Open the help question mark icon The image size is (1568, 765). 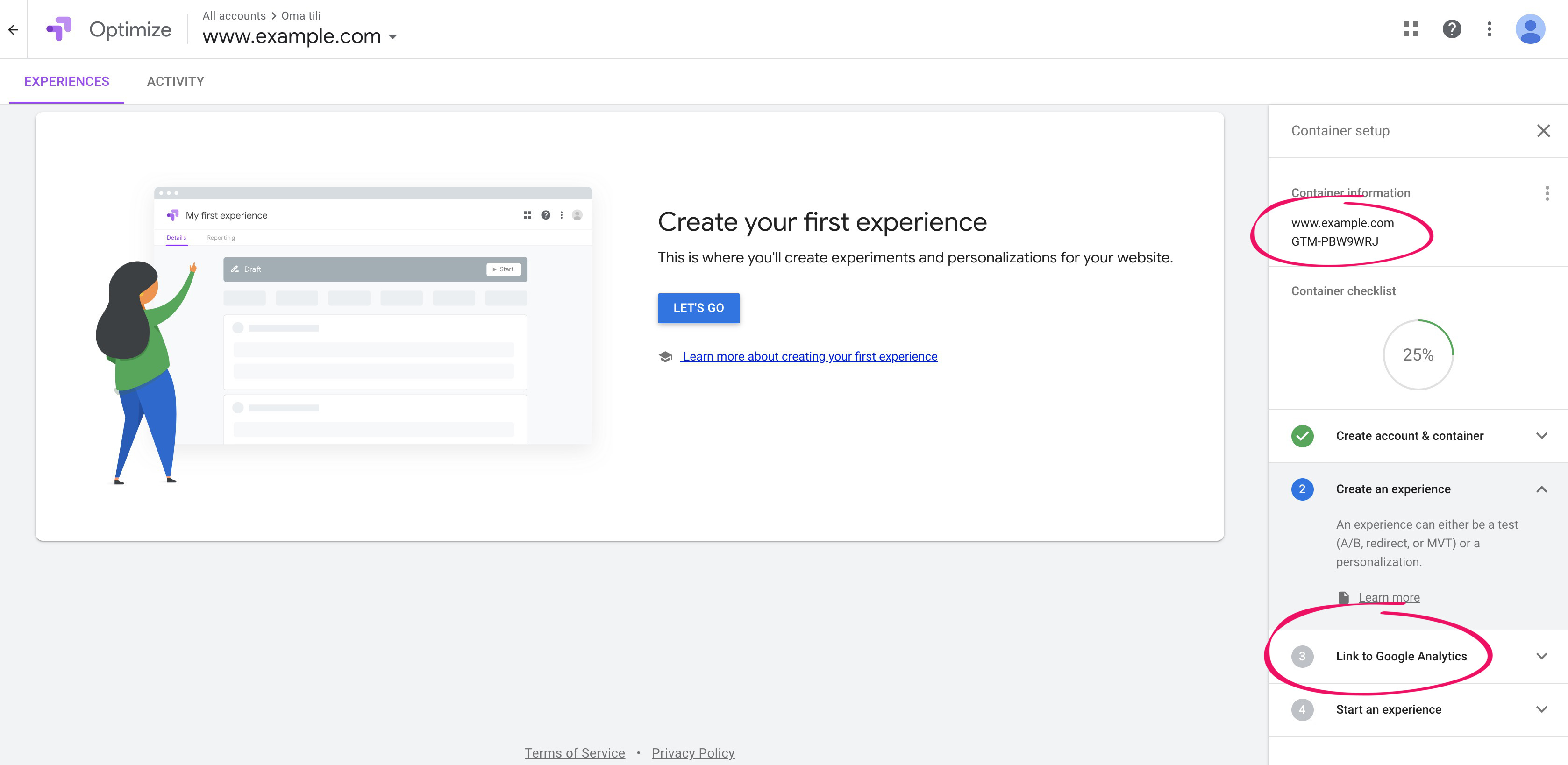click(x=1451, y=28)
